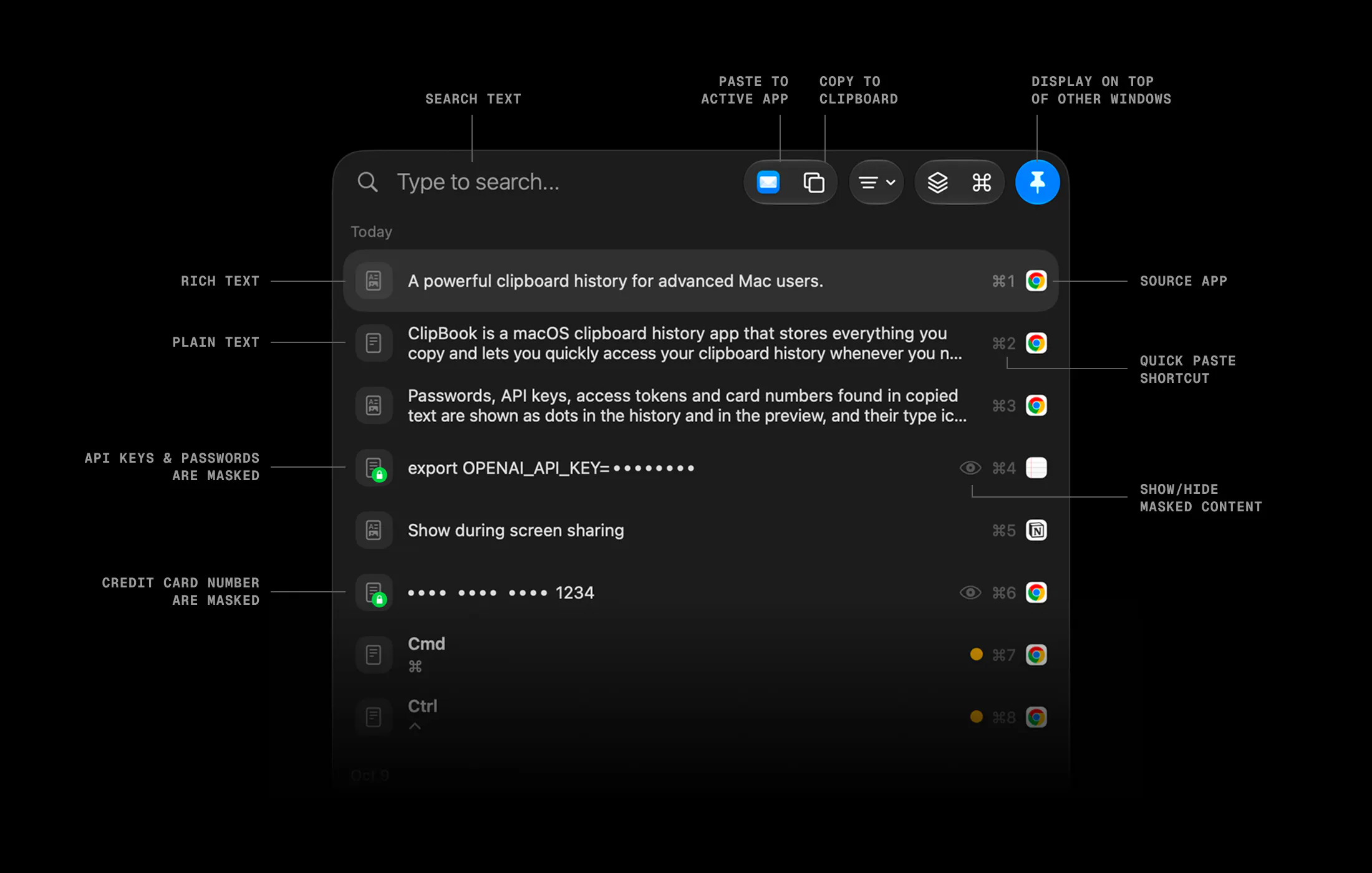Click the ⌘1 quick paste shortcut label
This screenshot has height=873, width=1372.
point(1003,281)
